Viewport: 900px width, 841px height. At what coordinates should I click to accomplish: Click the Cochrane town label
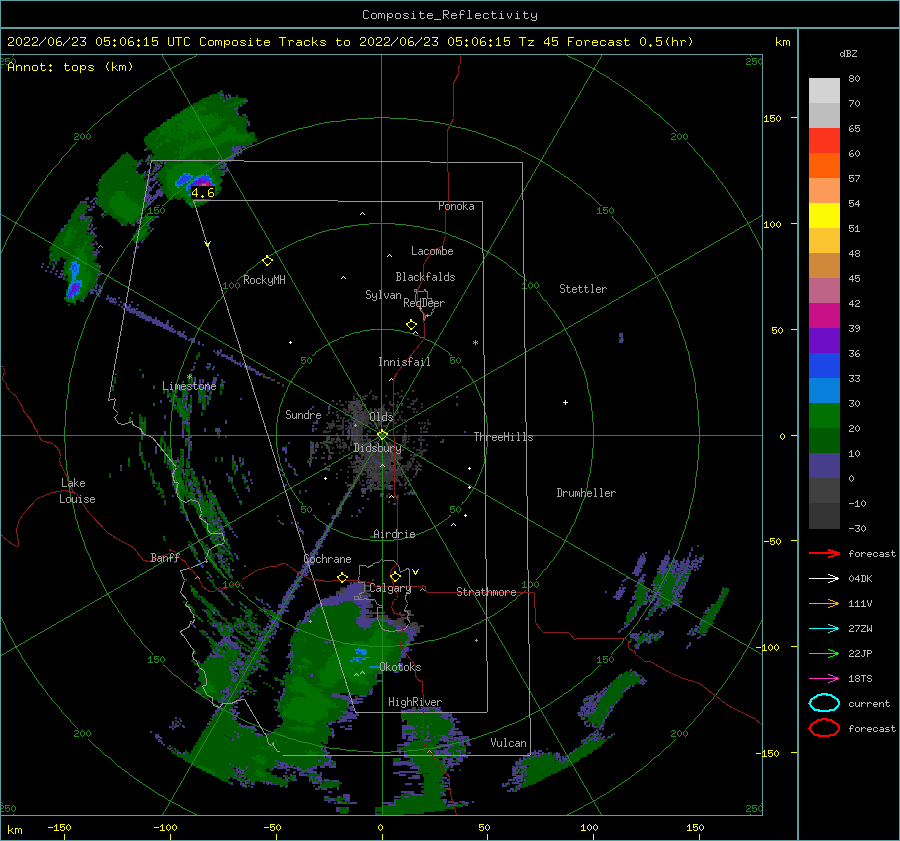[x=327, y=559]
